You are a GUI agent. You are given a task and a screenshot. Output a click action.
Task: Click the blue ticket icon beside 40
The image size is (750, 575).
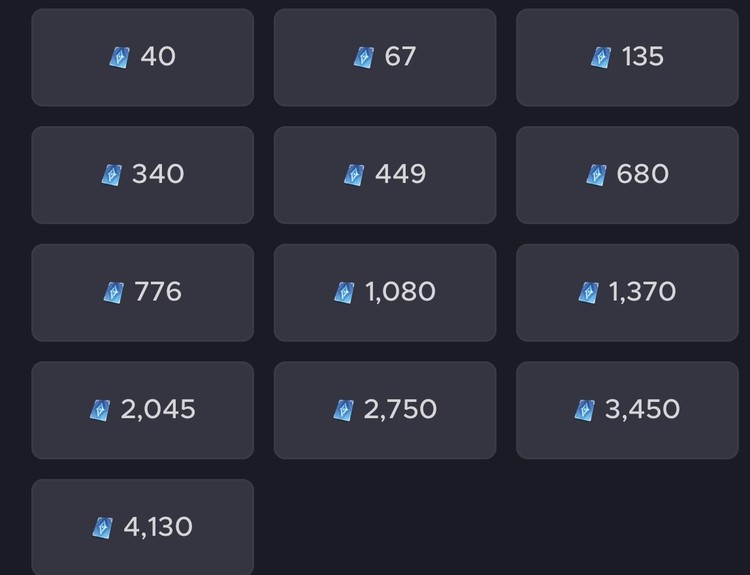click(120, 57)
